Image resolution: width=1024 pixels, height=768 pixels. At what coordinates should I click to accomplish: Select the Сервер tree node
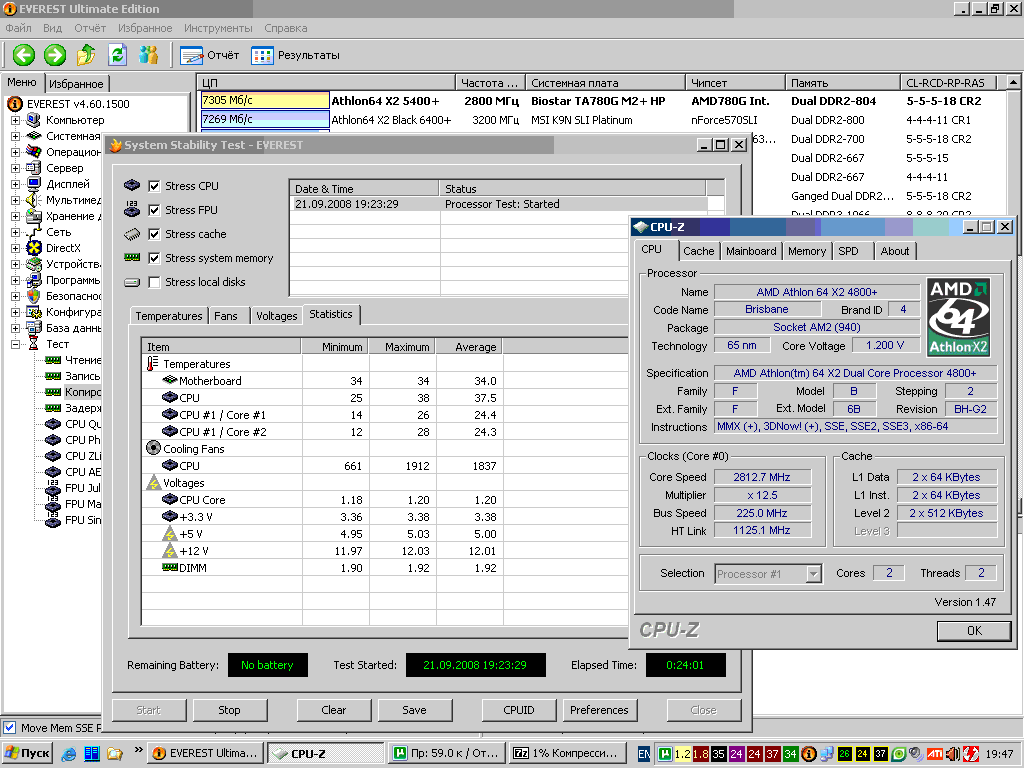click(65, 168)
